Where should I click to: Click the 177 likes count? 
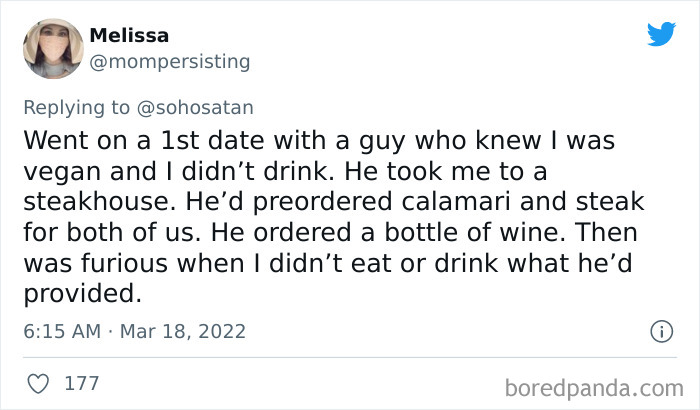pos(80,382)
